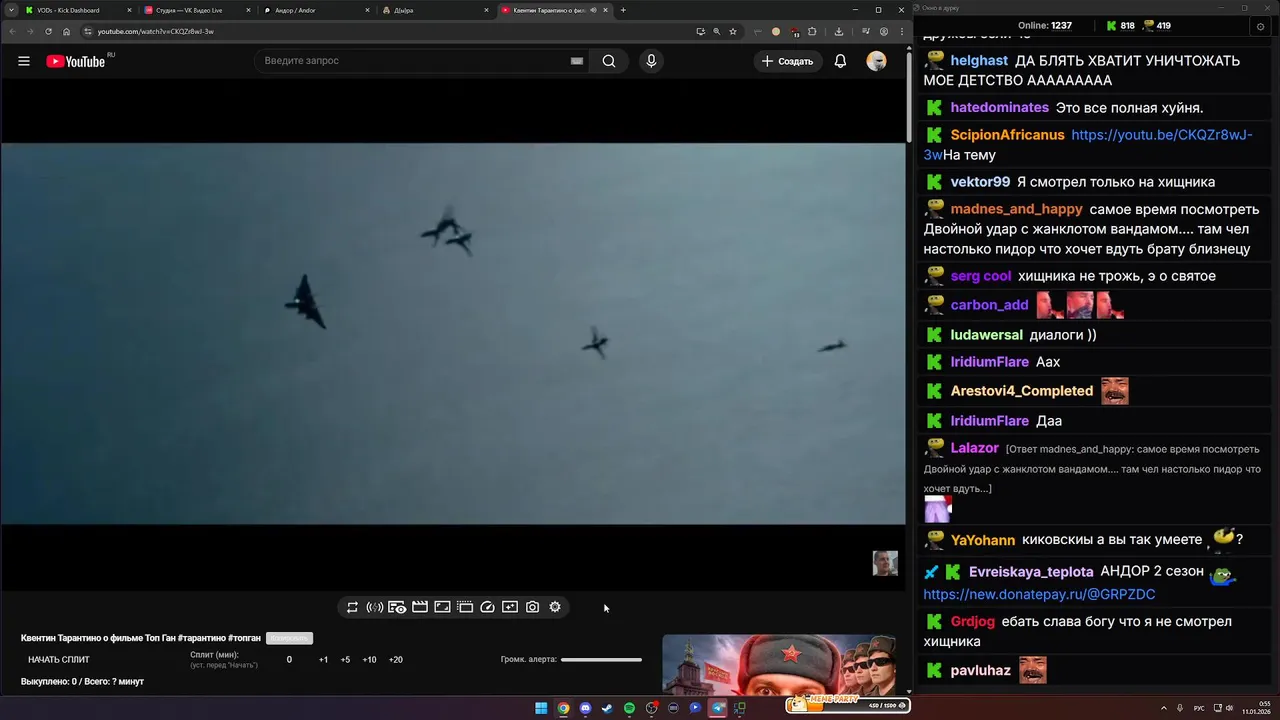Click the YouTube search magnifier button

coord(609,61)
